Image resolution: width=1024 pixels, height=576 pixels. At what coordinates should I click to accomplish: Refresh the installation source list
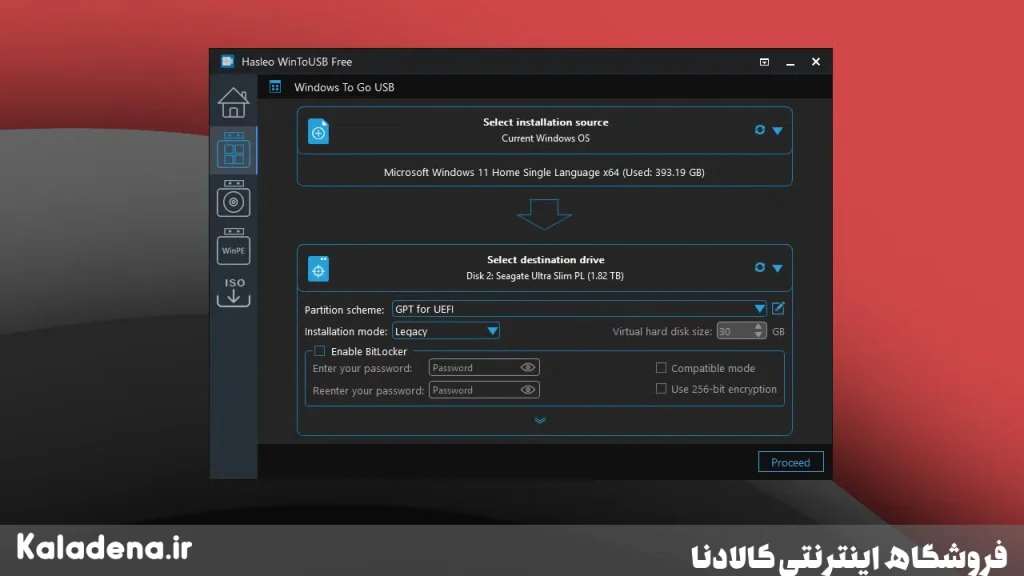[x=760, y=130]
